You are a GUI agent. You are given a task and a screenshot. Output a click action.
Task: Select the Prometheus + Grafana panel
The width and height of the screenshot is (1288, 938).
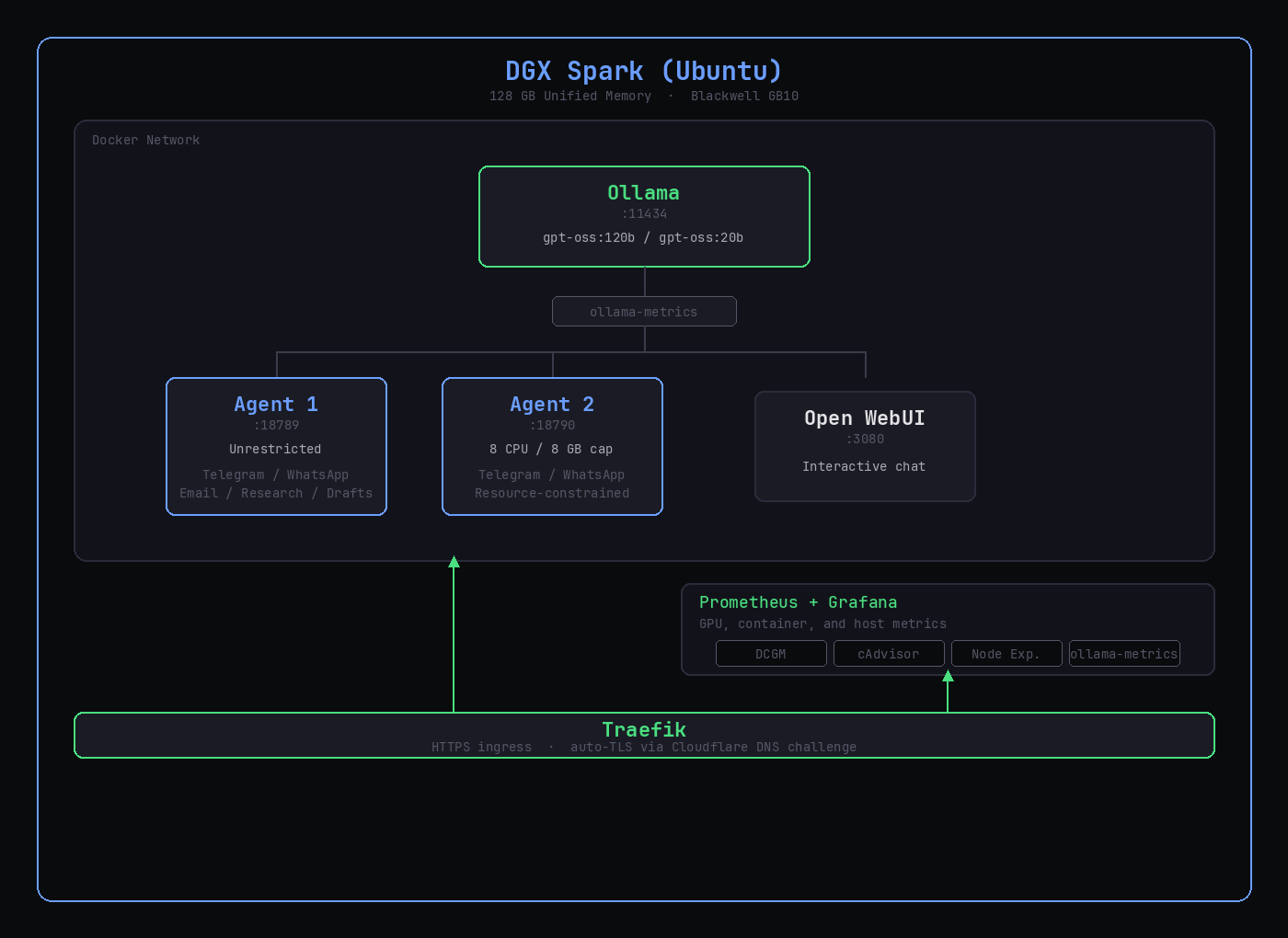[x=948, y=630]
